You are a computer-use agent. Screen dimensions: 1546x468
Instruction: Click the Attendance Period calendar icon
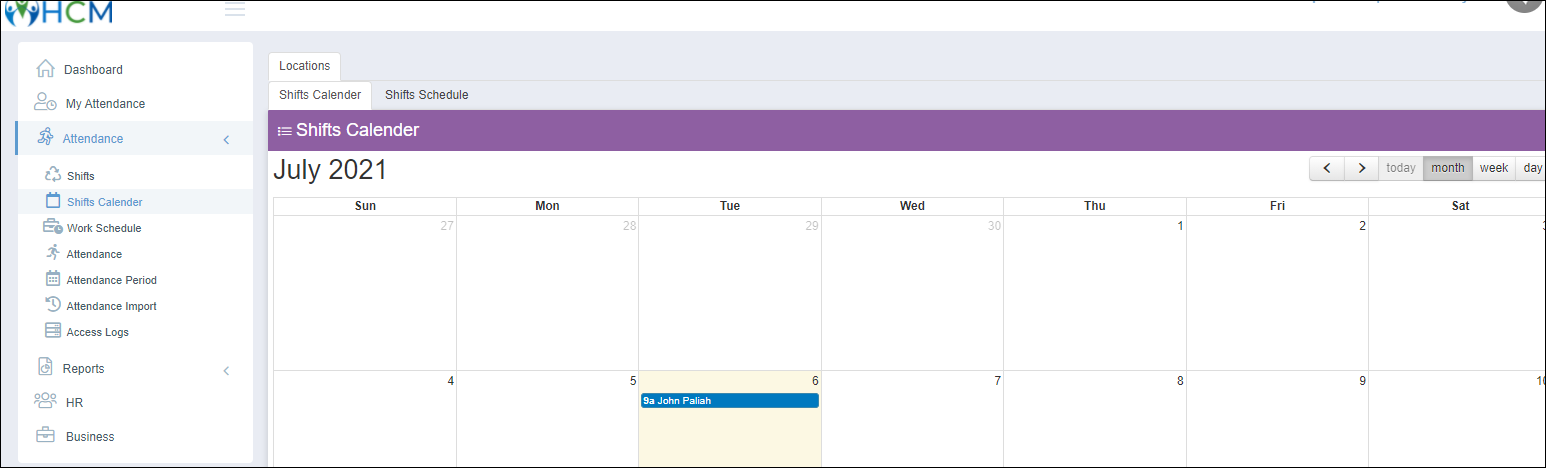54,279
